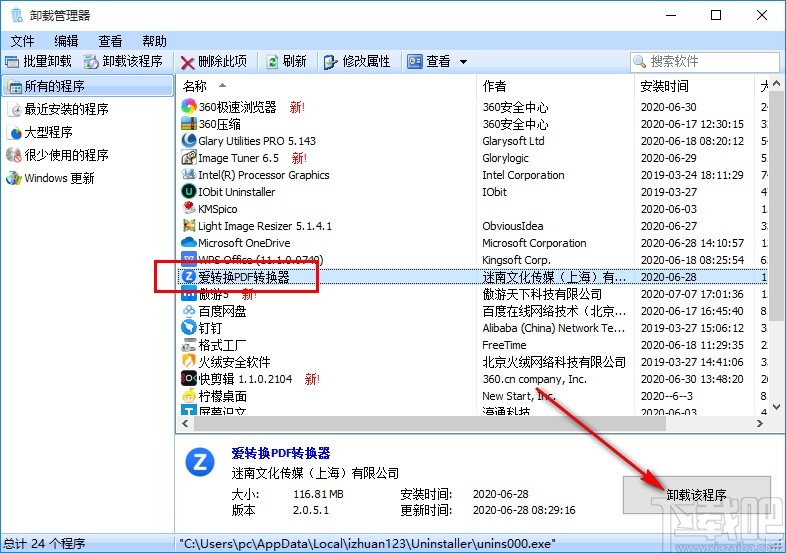Viewport: 786px width, 553px height.
Task: Click author Glarysoft Ltd
Action: [513, 141]
